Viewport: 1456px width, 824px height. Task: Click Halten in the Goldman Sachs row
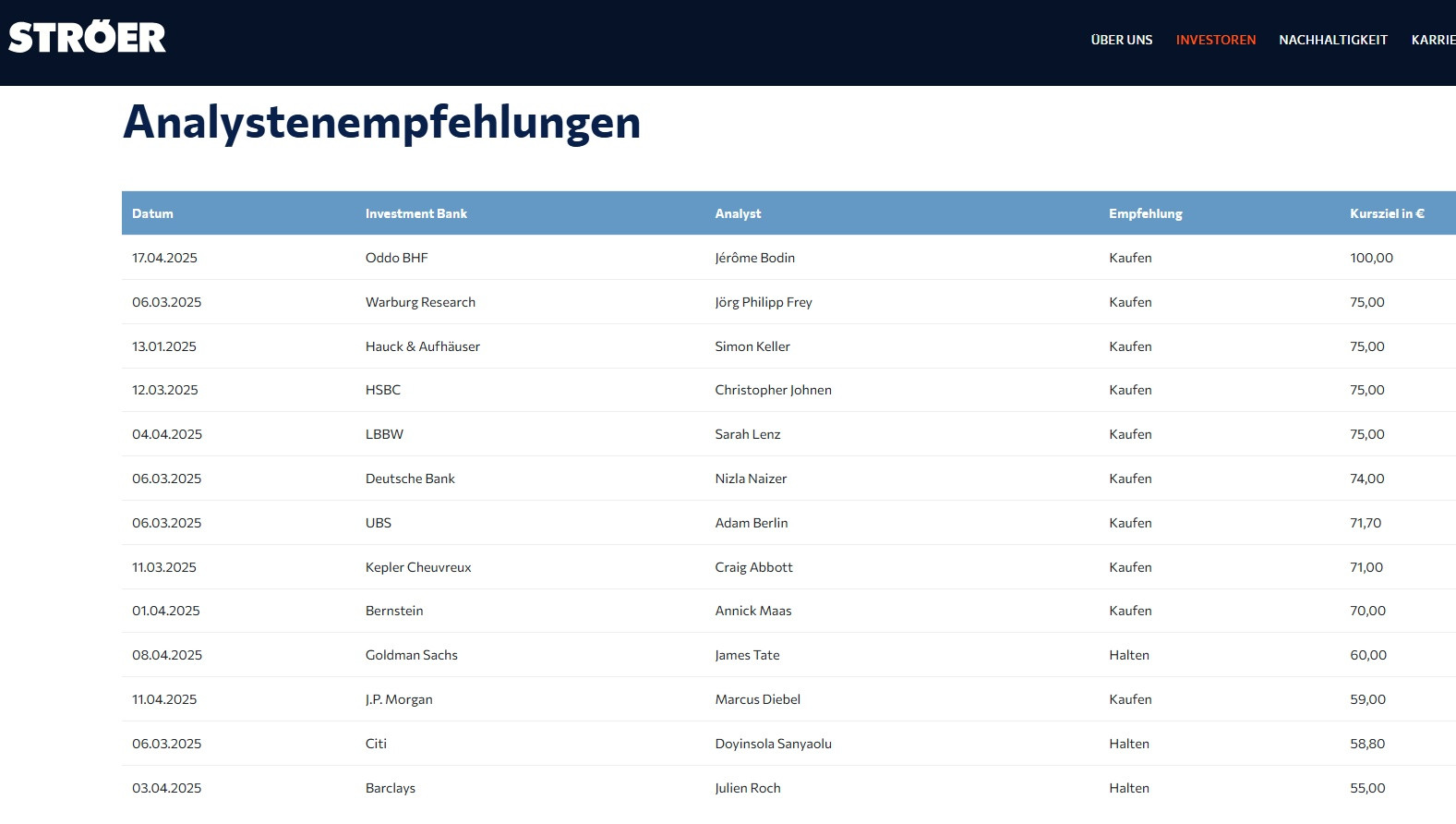pyautogui.click(x=1129, y=655)
